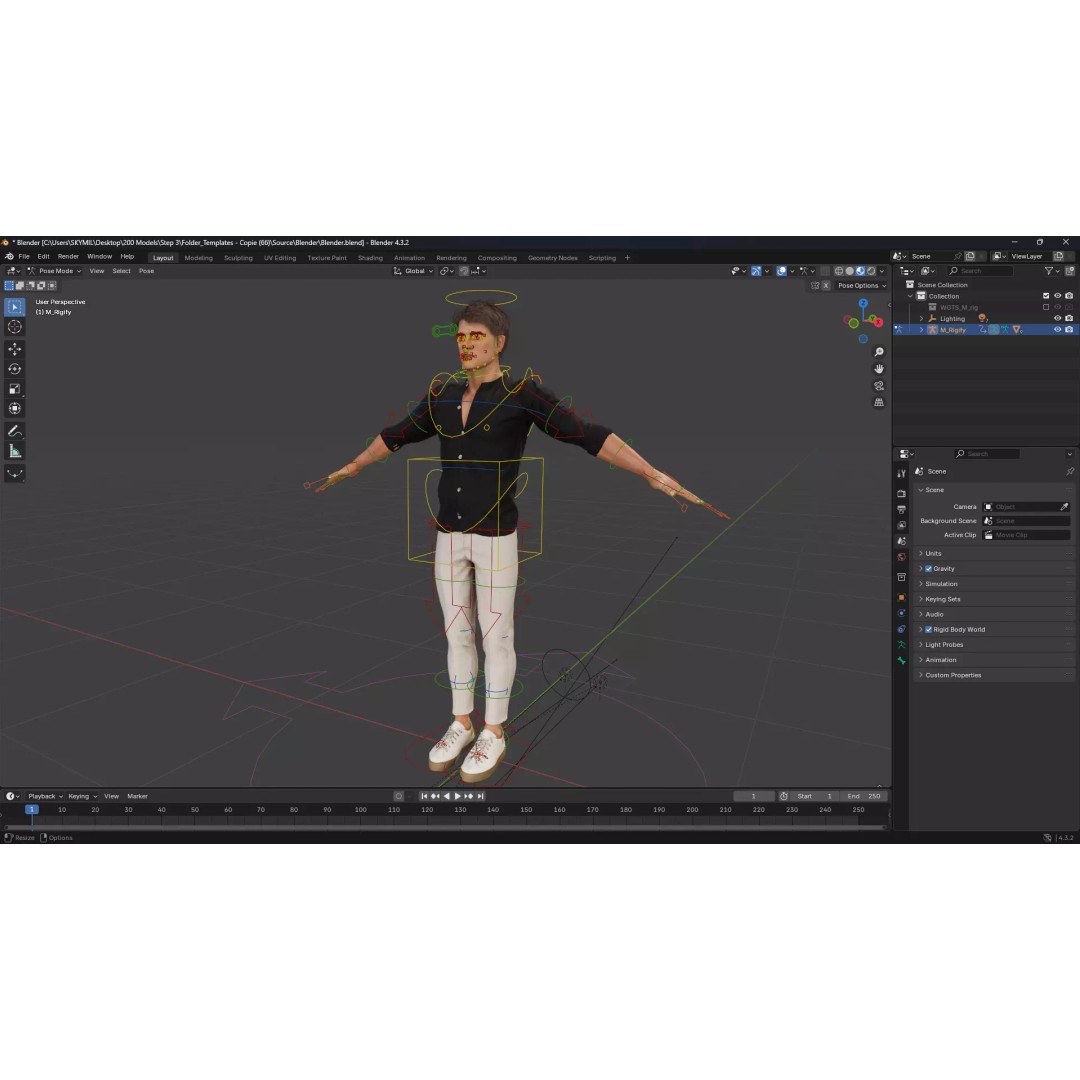Switch to Animation workspace tab

pyautogui.click(x=409, y=258)
